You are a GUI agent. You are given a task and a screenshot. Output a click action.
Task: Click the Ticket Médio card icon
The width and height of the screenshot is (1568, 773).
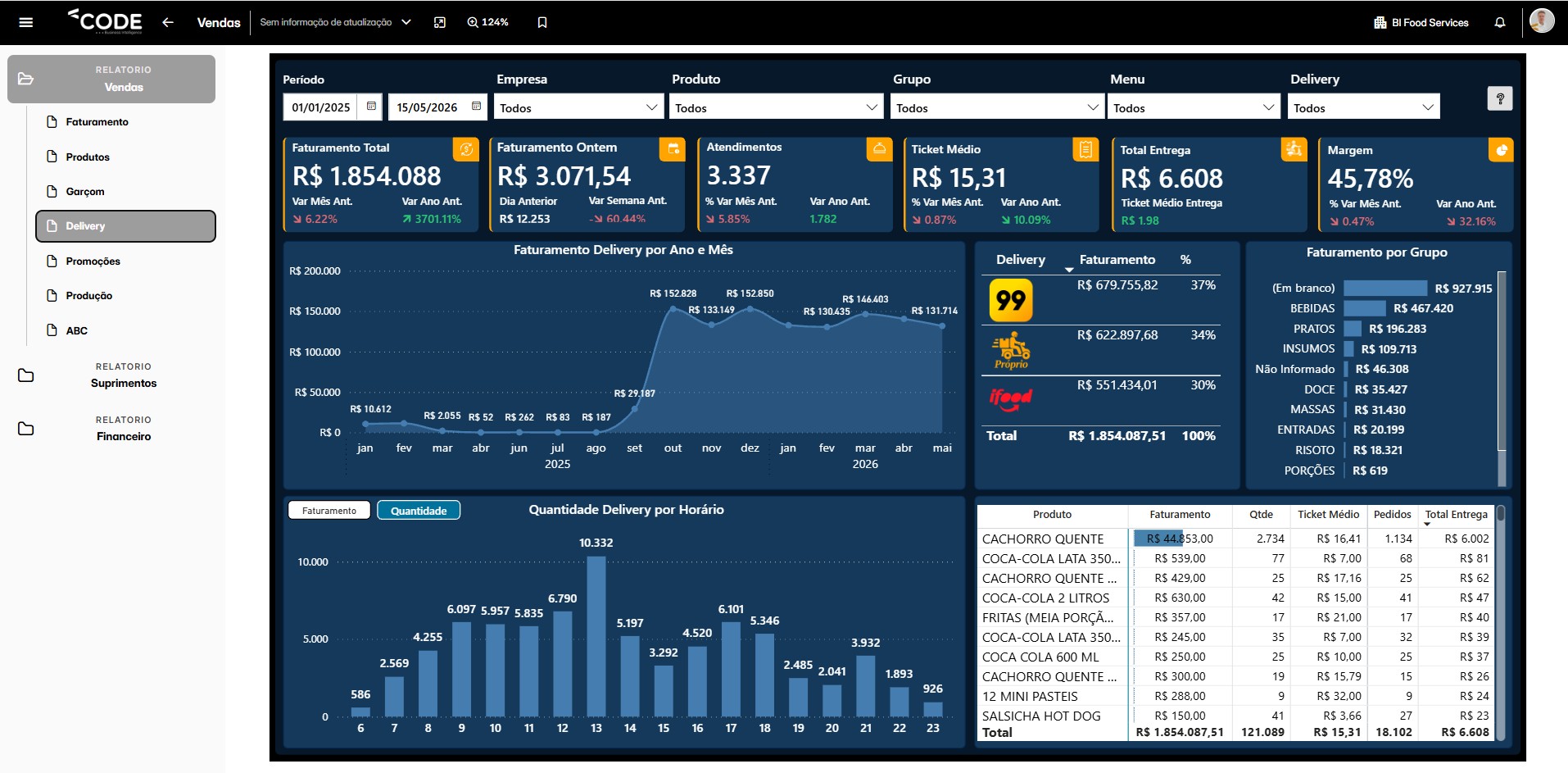click(1085, 149)
